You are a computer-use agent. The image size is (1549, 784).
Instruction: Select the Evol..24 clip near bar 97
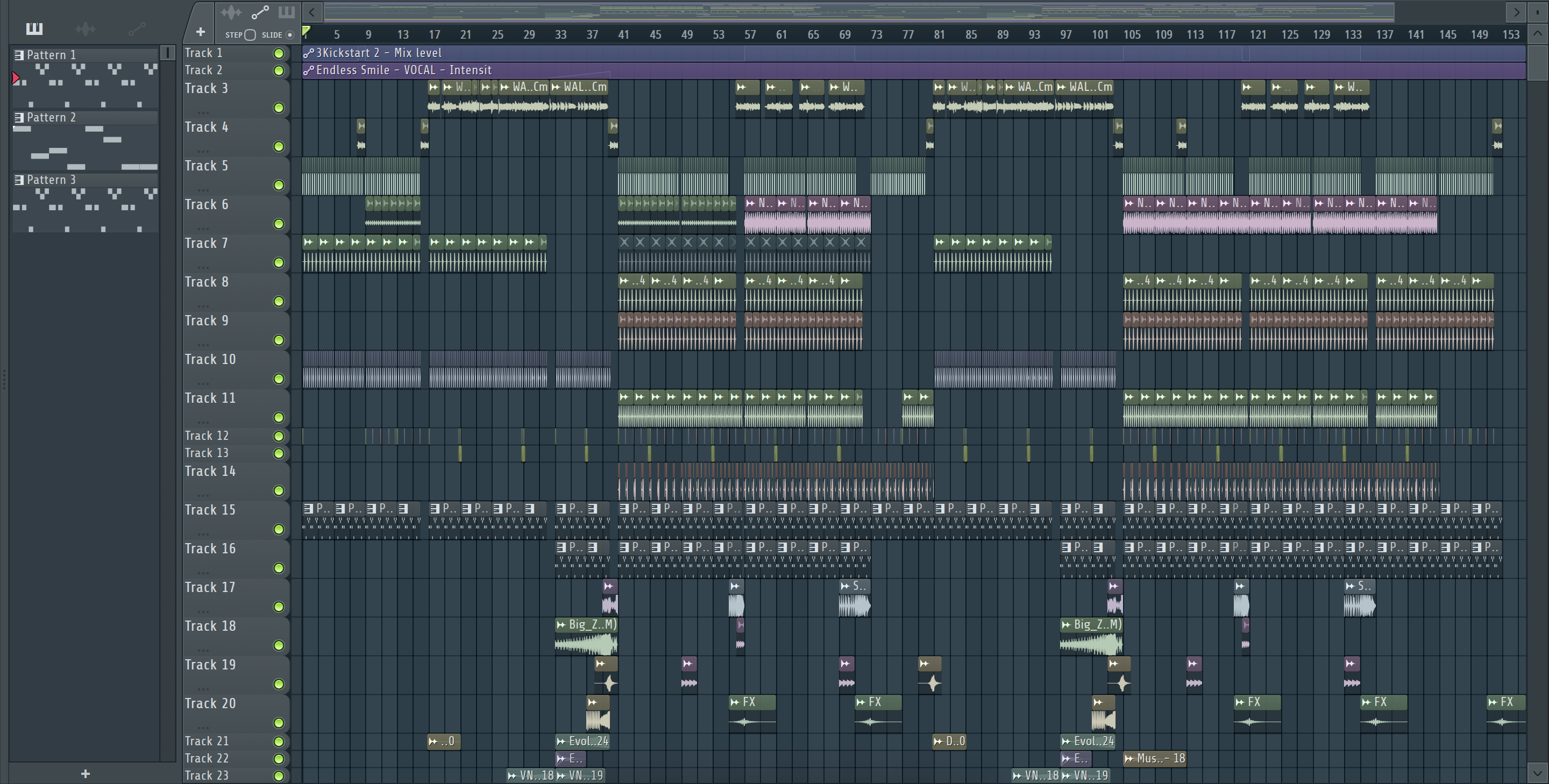point(1089,742)
